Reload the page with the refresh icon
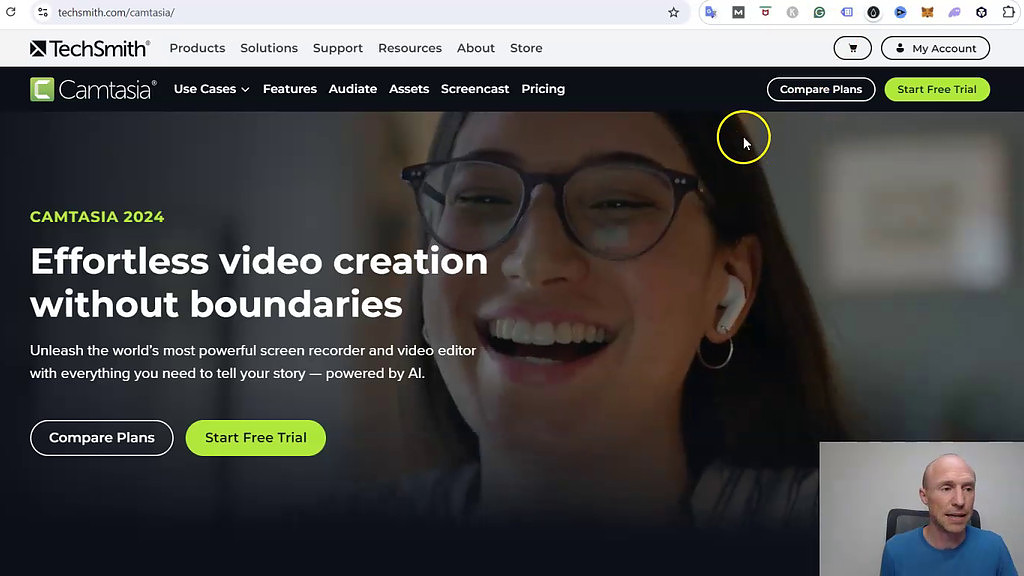This screenshot has width=1024, height=576. coord(11,12)
